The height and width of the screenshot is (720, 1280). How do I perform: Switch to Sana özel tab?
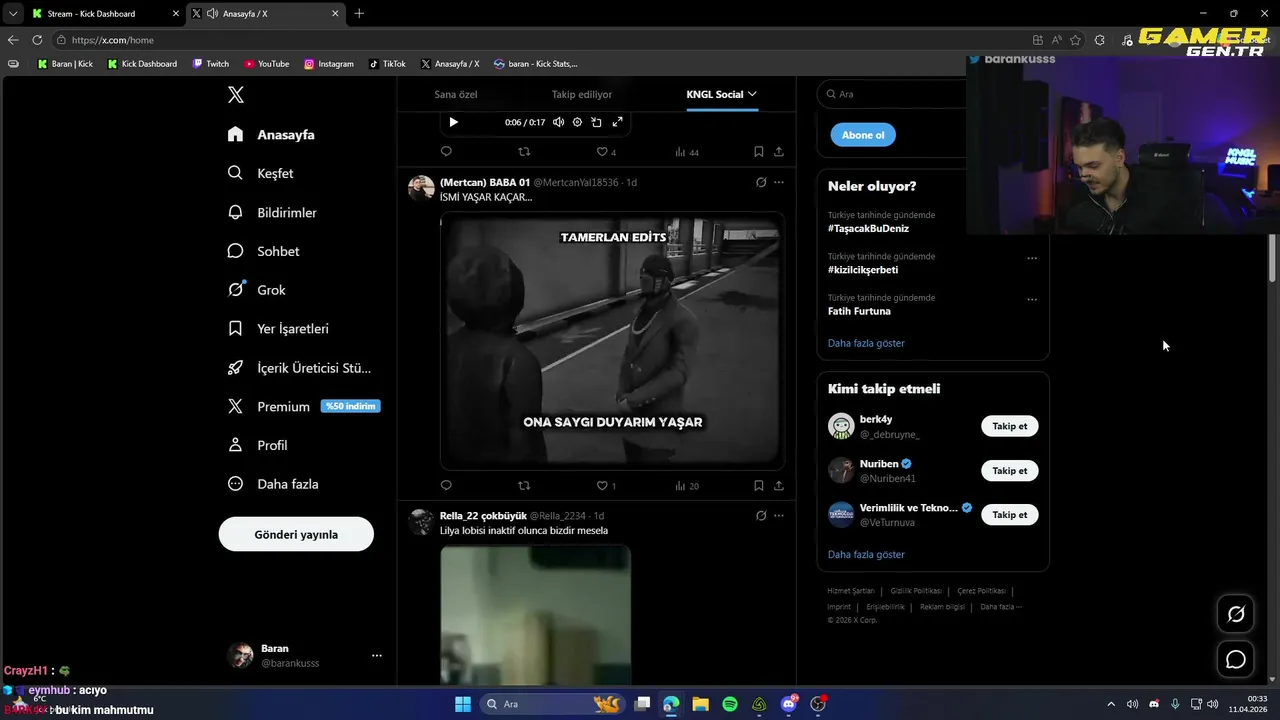(x=455, y=94)
